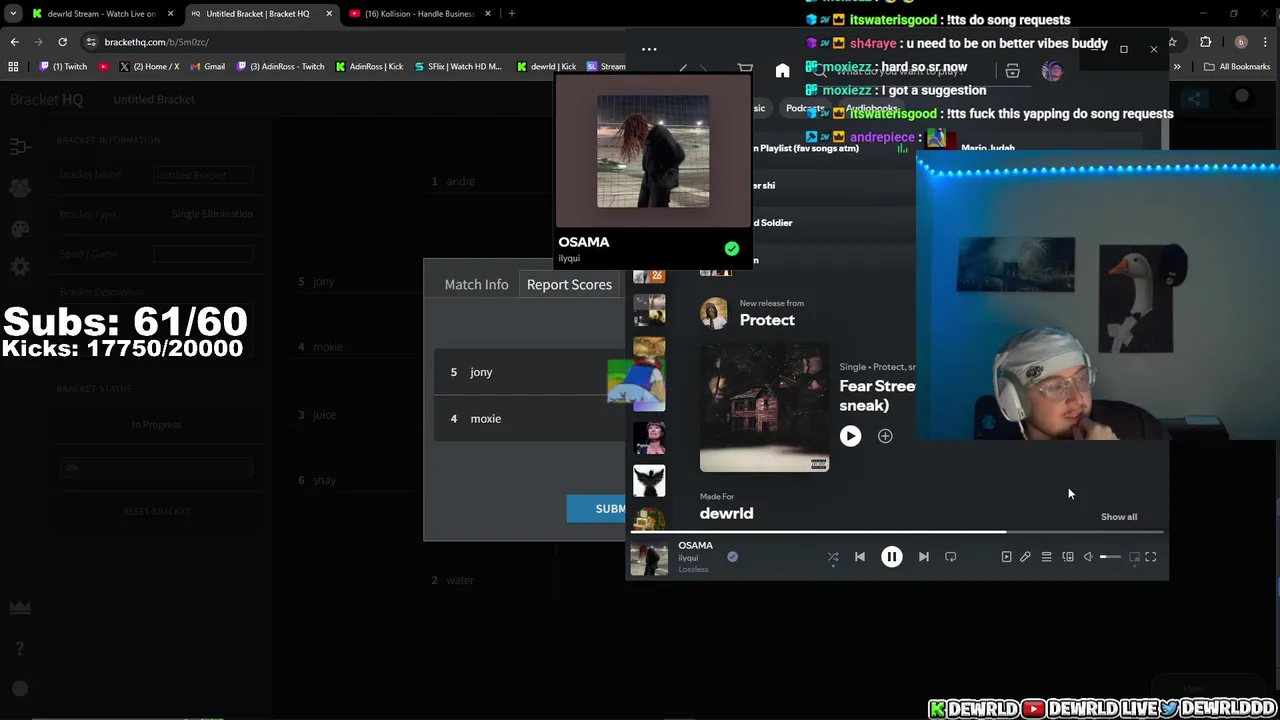Screen dimensions: 1280x720
Task: Open large OSAMA cover art in popup
Action: tap(653, 152)
